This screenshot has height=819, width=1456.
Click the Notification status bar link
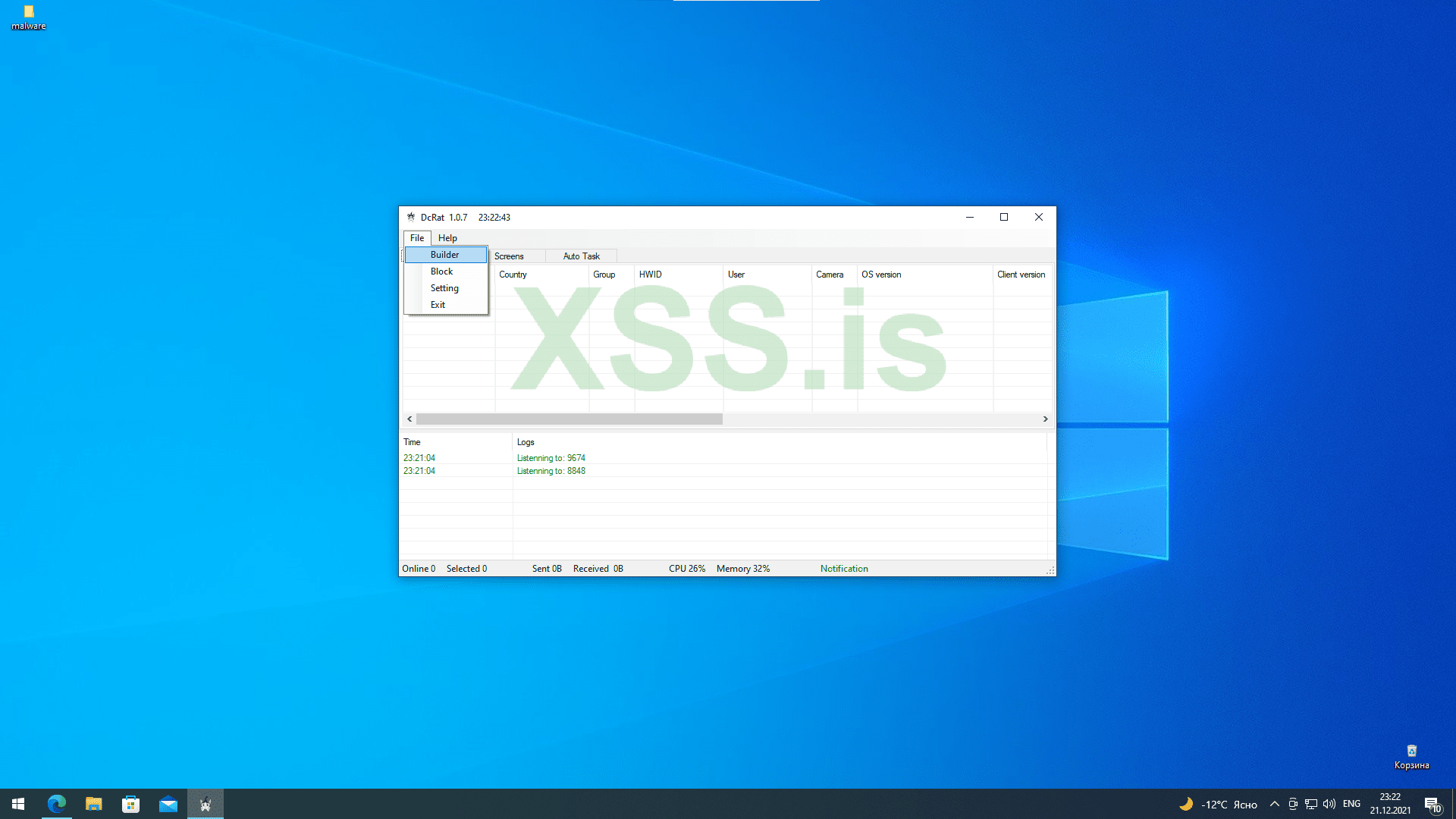pos(844,569)
